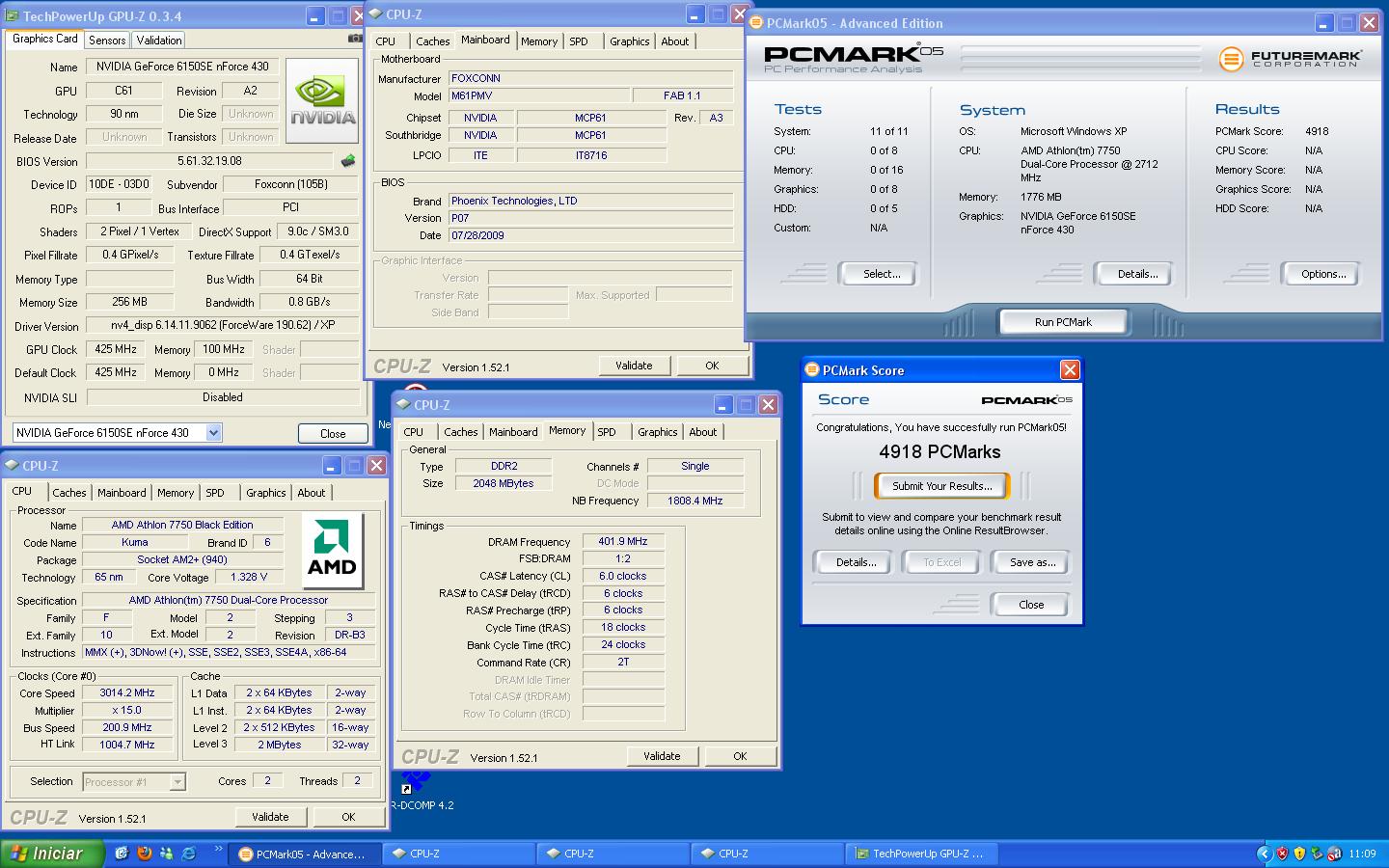Open Memory tab in bottom-left CPU-Z window

(x=176, y=493)
